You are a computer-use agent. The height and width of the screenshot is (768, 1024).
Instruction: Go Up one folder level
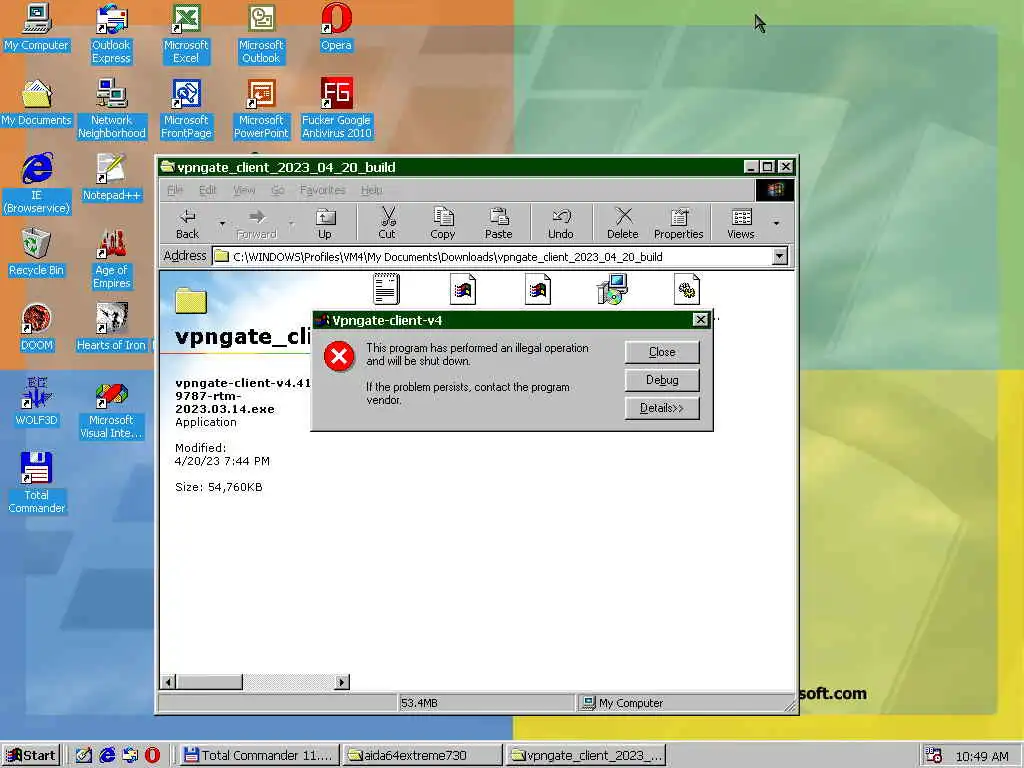point(325,223)
